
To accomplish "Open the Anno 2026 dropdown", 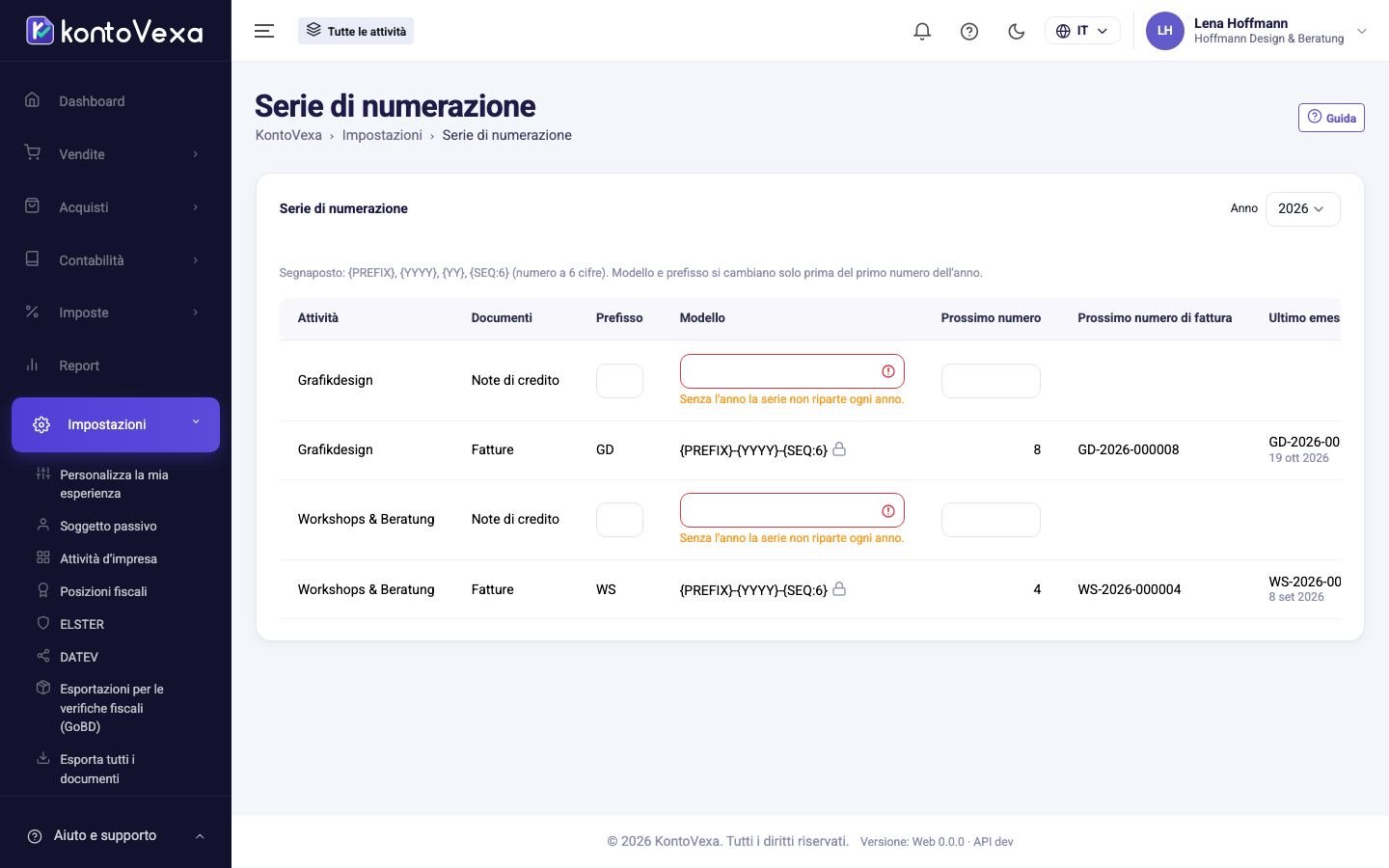I will 1302,208.
